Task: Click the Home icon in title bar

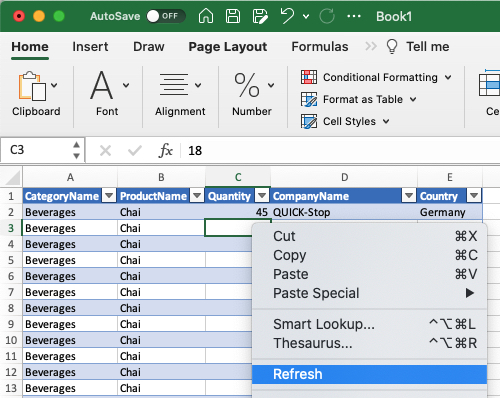Action: click(x=206, y=16)
